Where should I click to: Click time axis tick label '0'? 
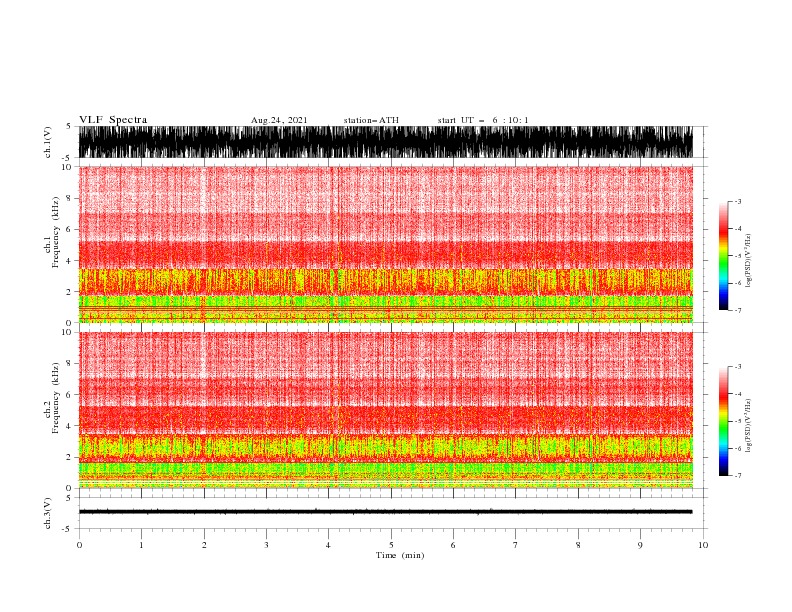[79, 545]
